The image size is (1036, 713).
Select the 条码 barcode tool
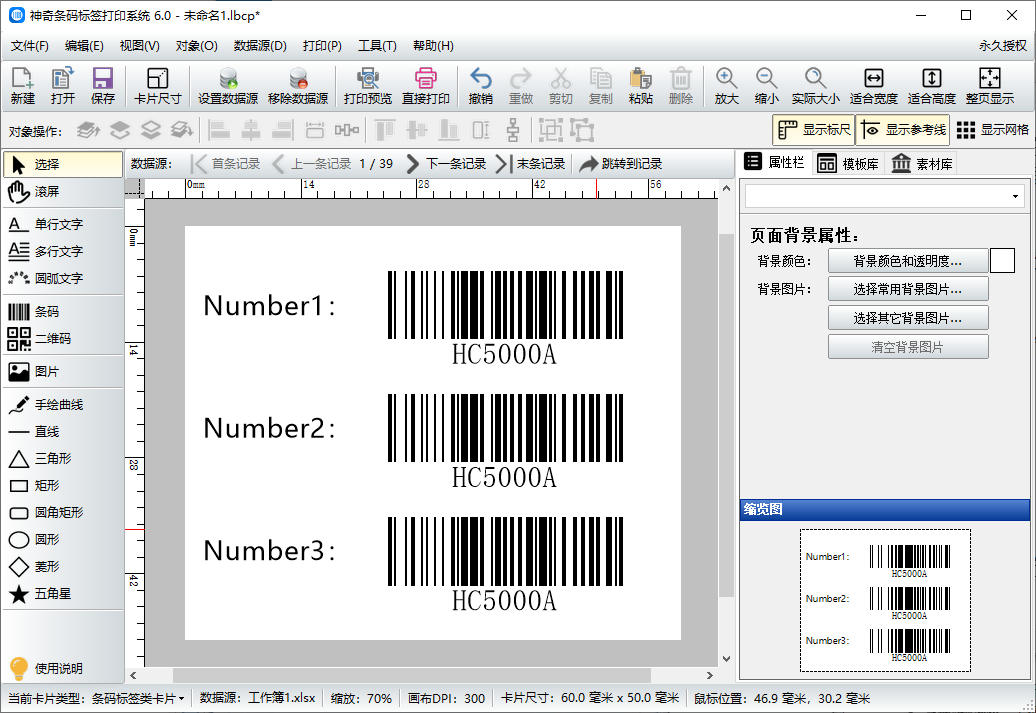coord(63,311)
